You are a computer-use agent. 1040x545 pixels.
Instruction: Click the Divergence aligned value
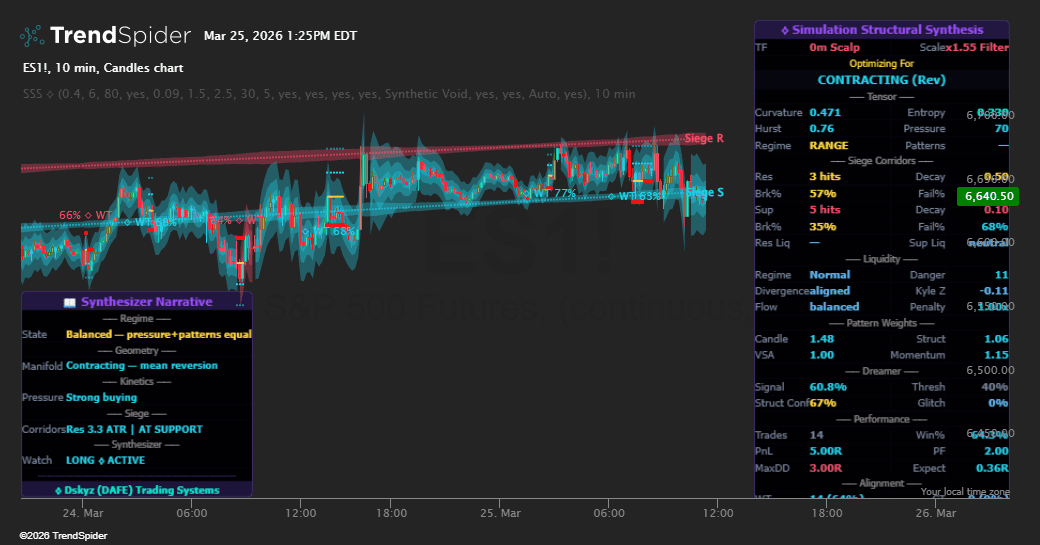coord(830,291)
